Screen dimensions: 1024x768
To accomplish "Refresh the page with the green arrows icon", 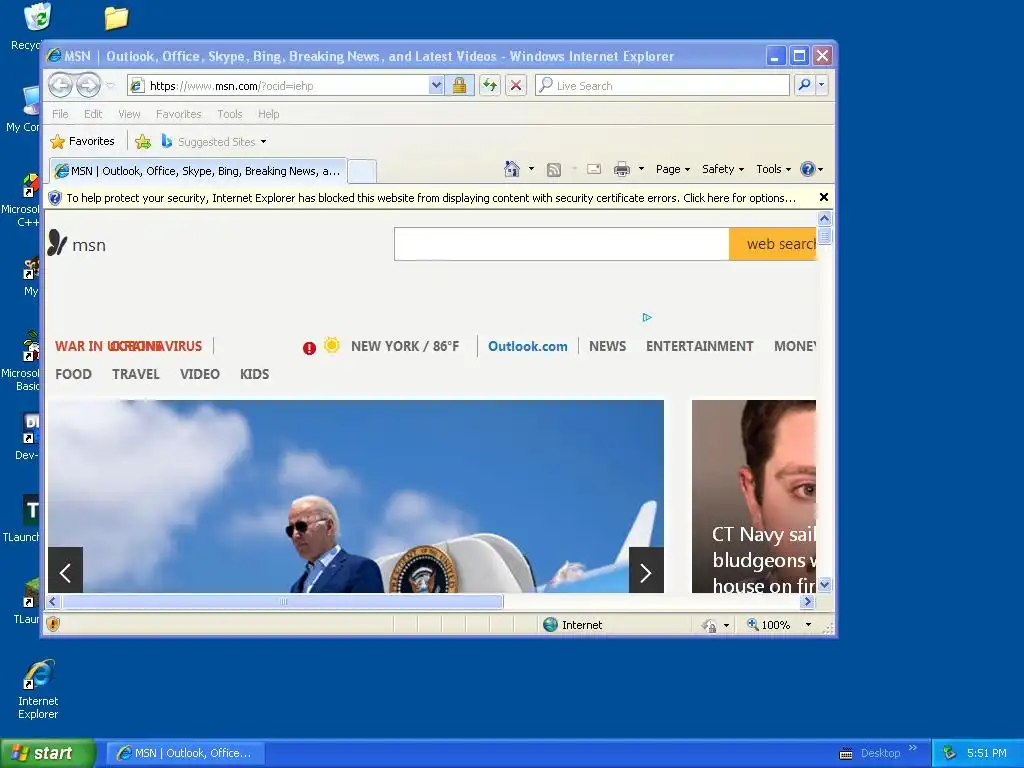I will click(490, 86).
